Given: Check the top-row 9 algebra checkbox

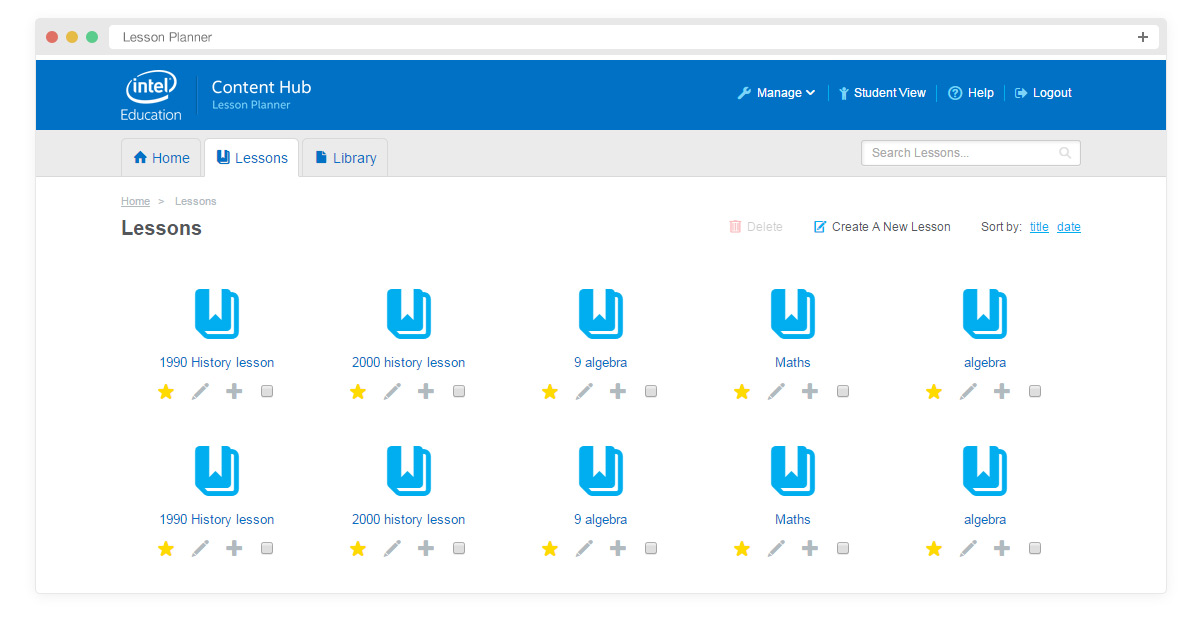Looking at the screenshot, I should click(651, 391).
